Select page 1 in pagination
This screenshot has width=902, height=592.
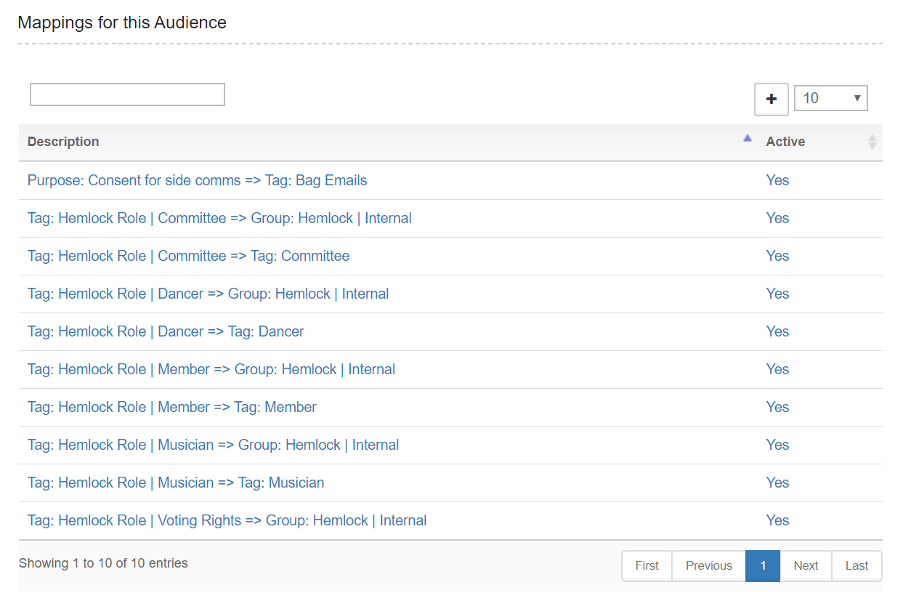[762, 566]
